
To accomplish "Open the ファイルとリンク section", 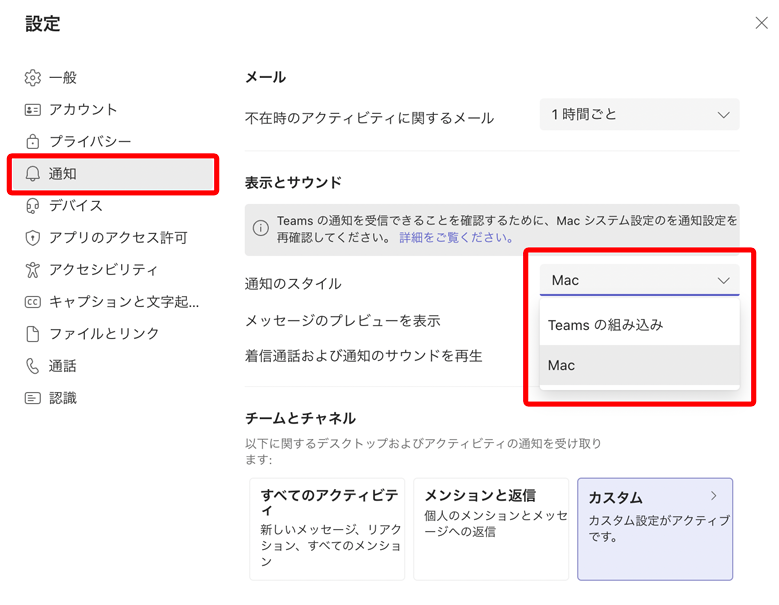I will click(x=113, y=334).
